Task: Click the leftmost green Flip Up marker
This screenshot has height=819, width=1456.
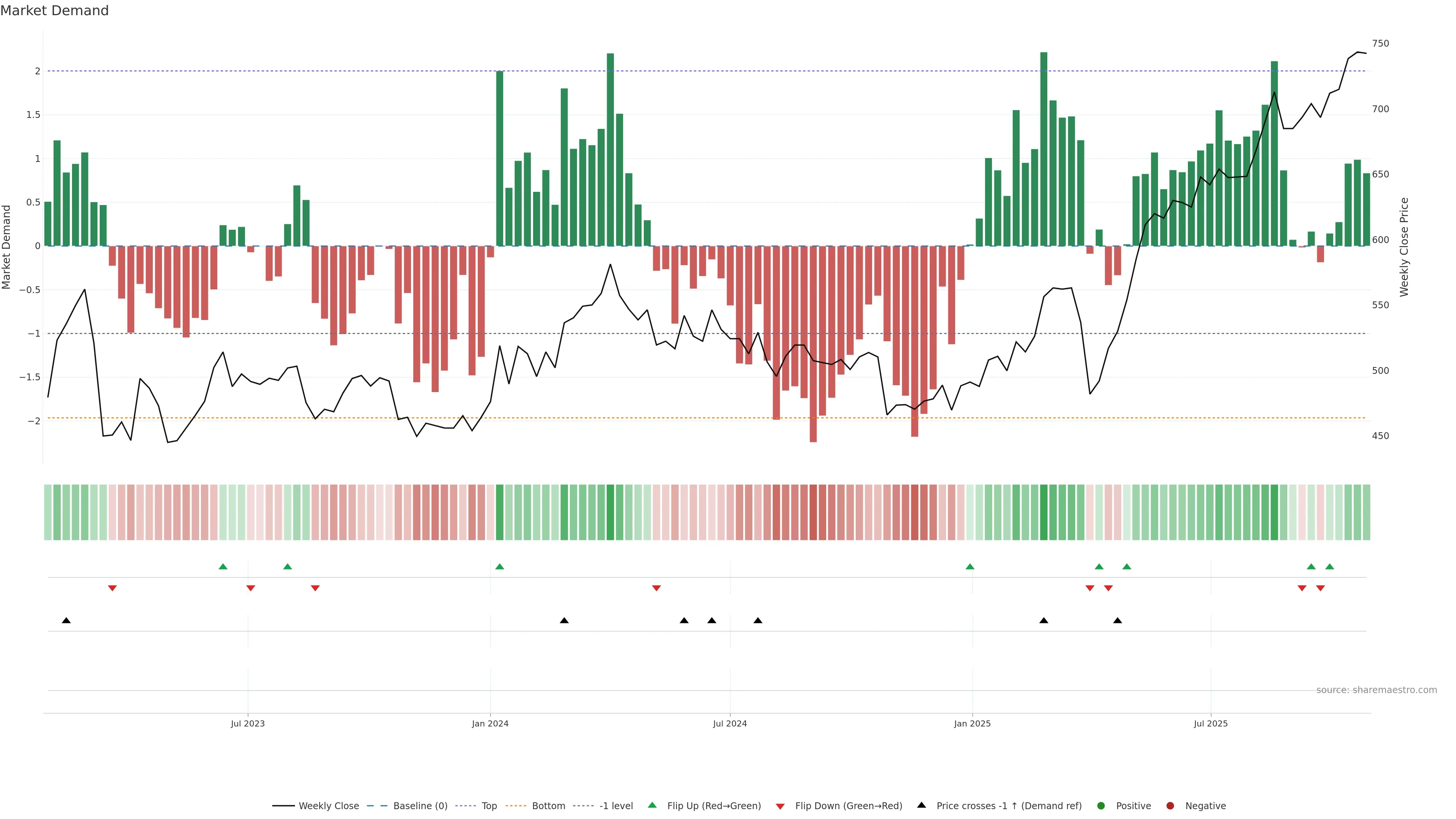Action: [223, 566]
